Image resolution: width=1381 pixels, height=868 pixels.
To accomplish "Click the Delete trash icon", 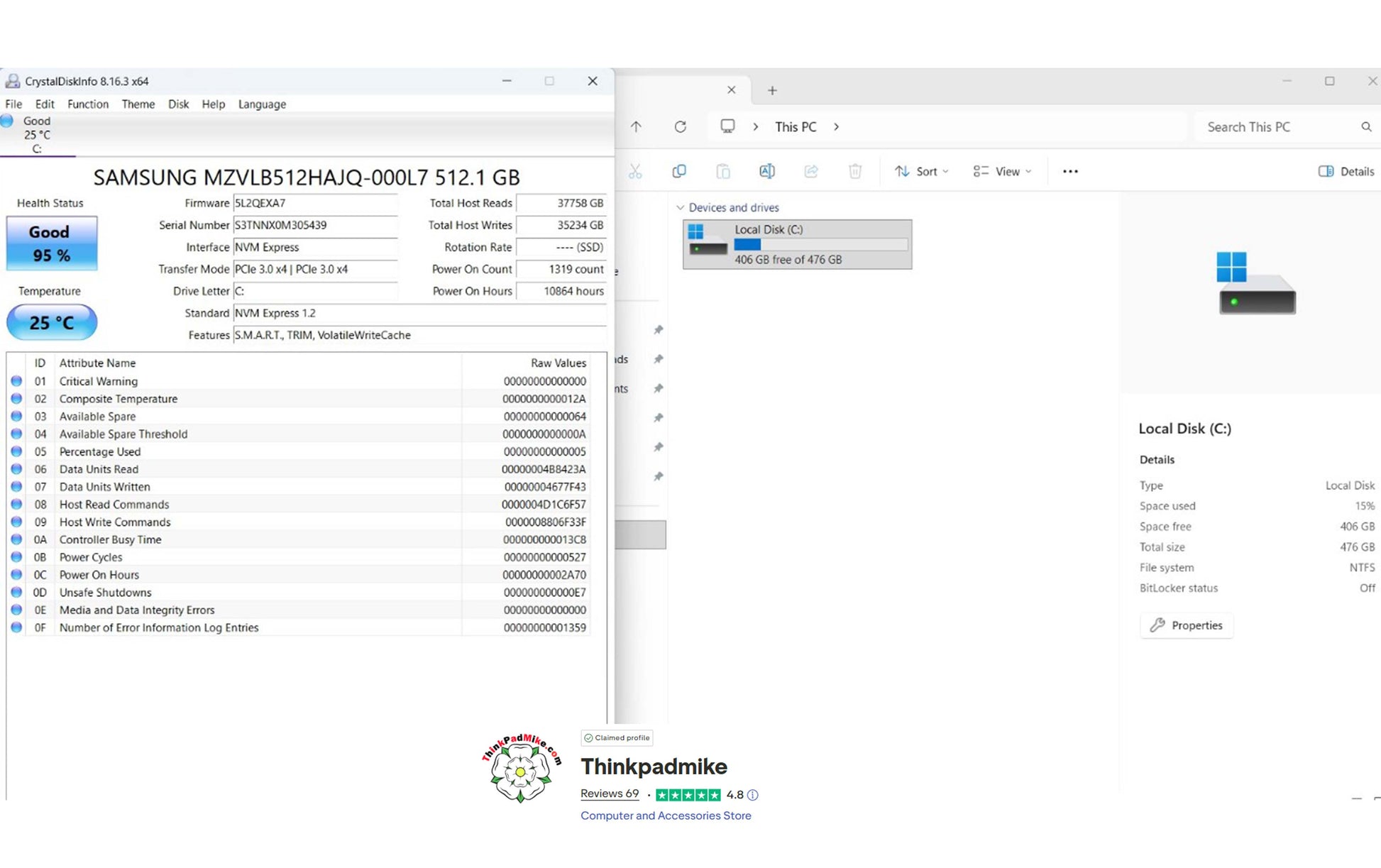I will pyautogui.click(x=855, y=171).
